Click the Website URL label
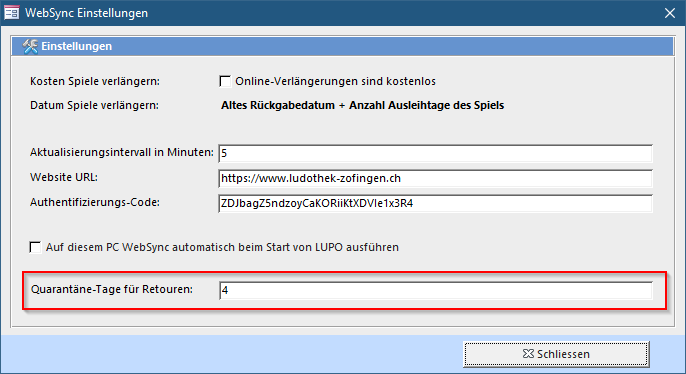This screenshot has width=686, height=374. click(64, 177)
